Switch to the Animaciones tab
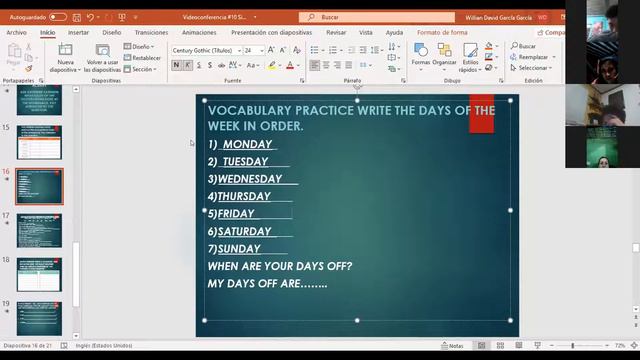Screen dimensions: 640x360 [x=199, y=32]
